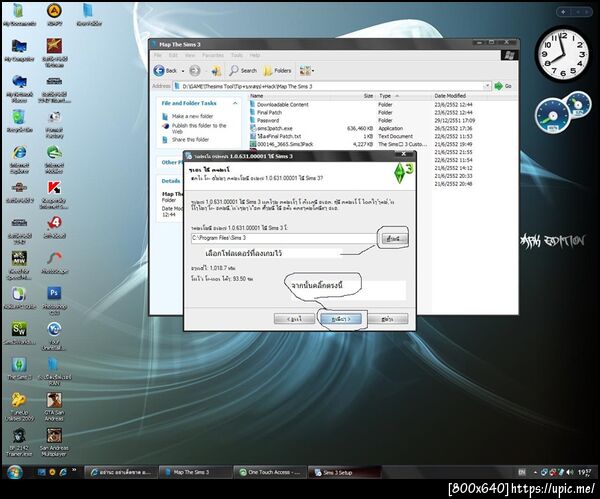Open the My Computer desktop icon
600x499 pixels.
tap(19, 51)
